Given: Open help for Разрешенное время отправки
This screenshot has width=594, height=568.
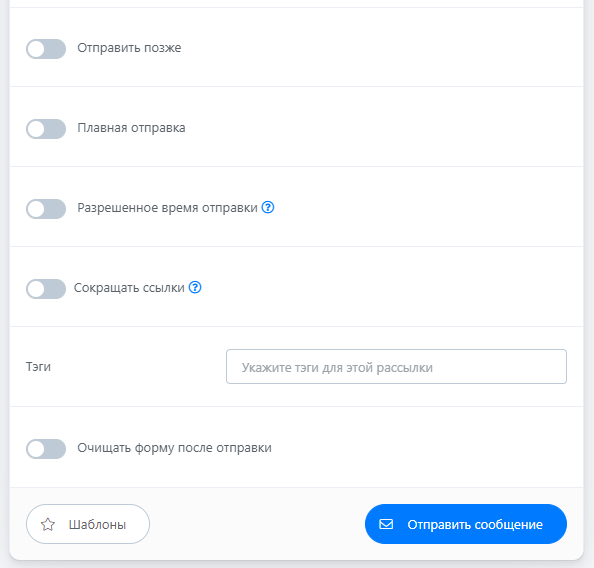Looking at the screenshot, I should pos(268,207).
